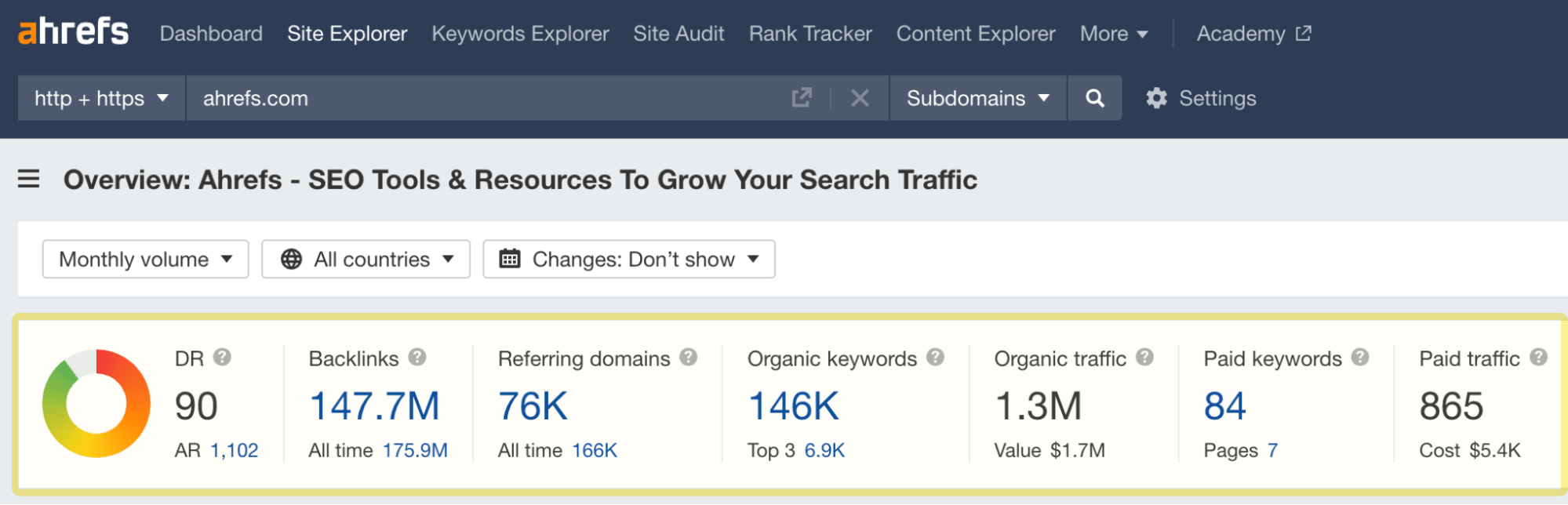The width and height of the screenshot is (1568, 505).
Task: Click the traffic Value $1.7M text
Action: pos(1050,451)
